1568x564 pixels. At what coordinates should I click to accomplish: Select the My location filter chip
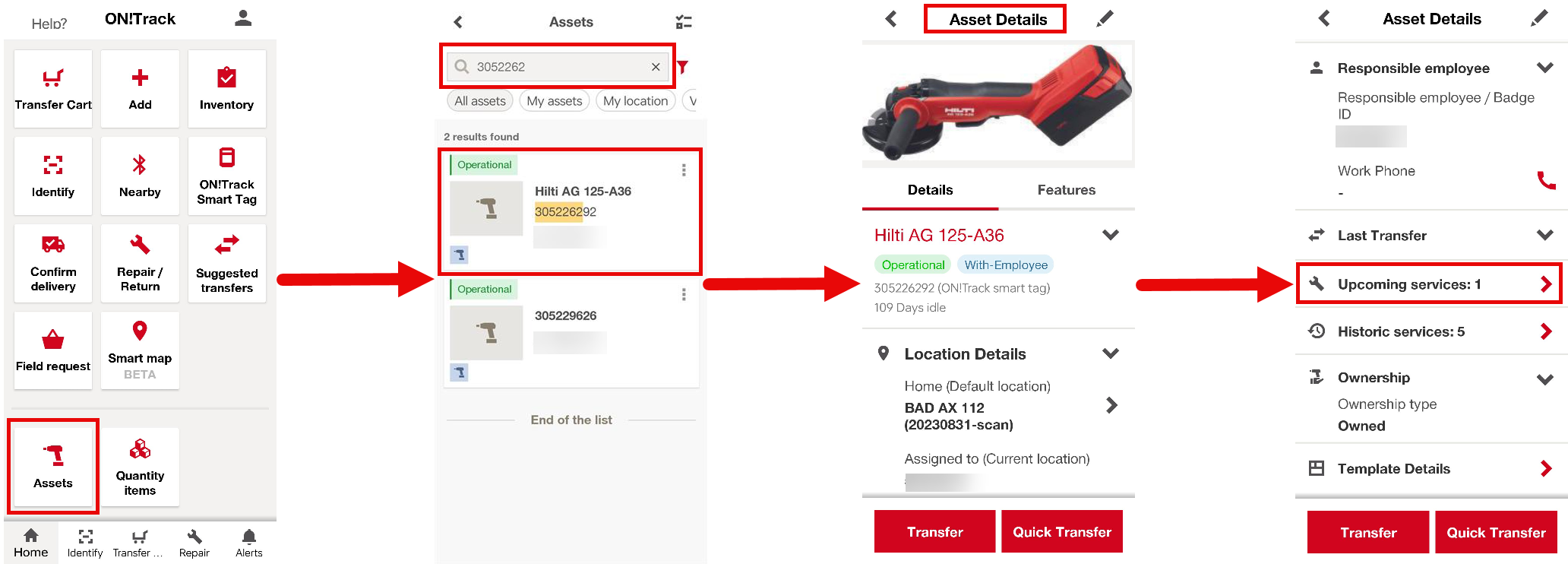click(635, 101)
